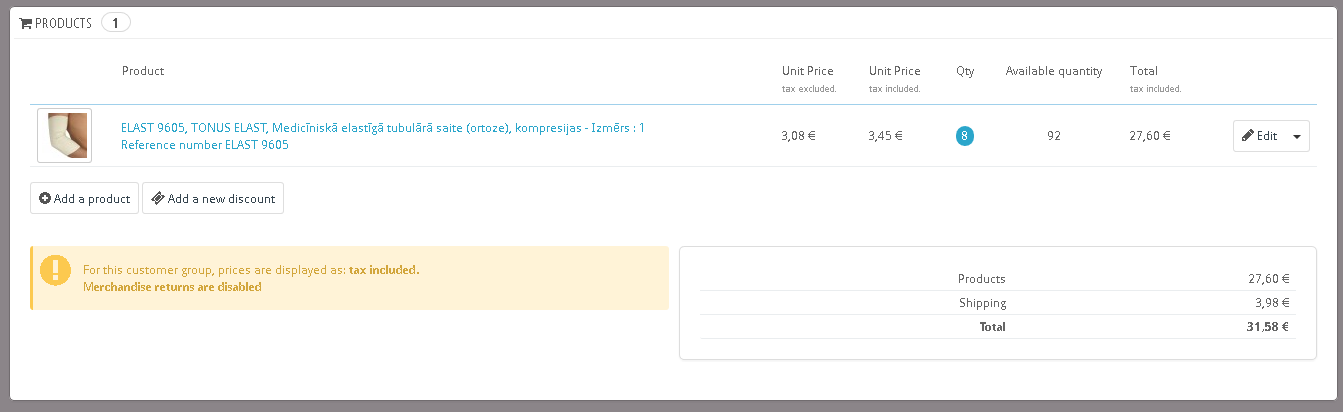Open the ELAST 9605 TONUS ELAST product link
The width and height of the screenshot is (1343, 412).
383,128
